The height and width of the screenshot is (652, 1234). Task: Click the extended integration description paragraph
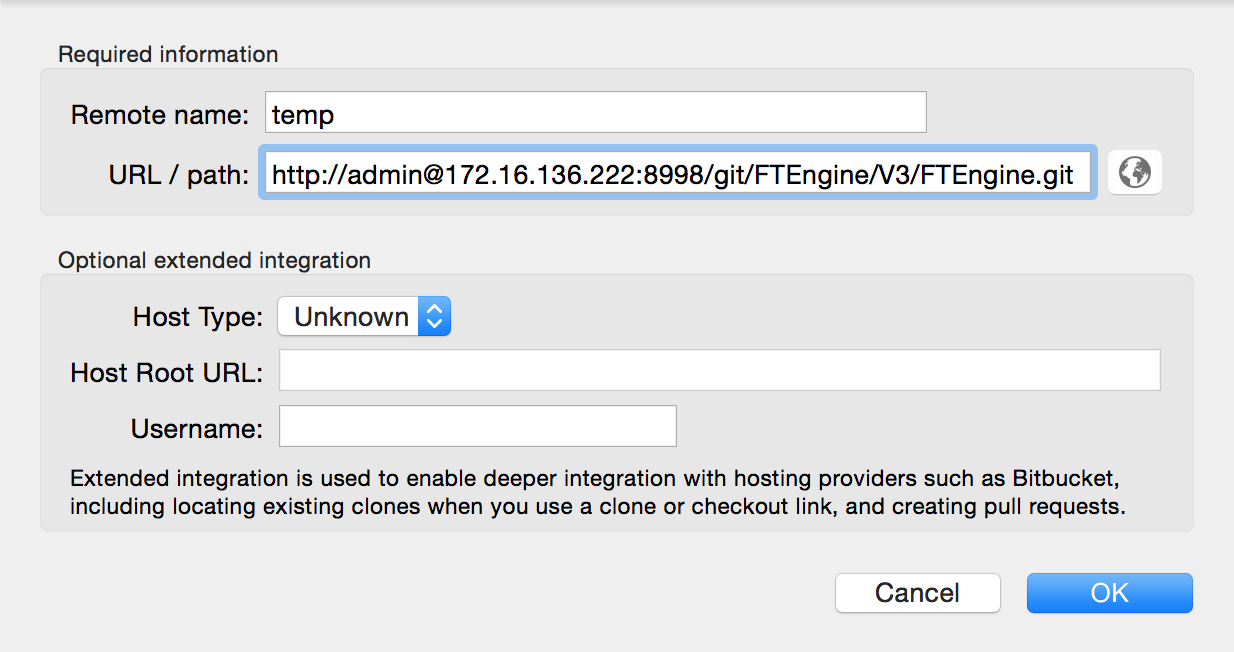[x=600, y=492]
